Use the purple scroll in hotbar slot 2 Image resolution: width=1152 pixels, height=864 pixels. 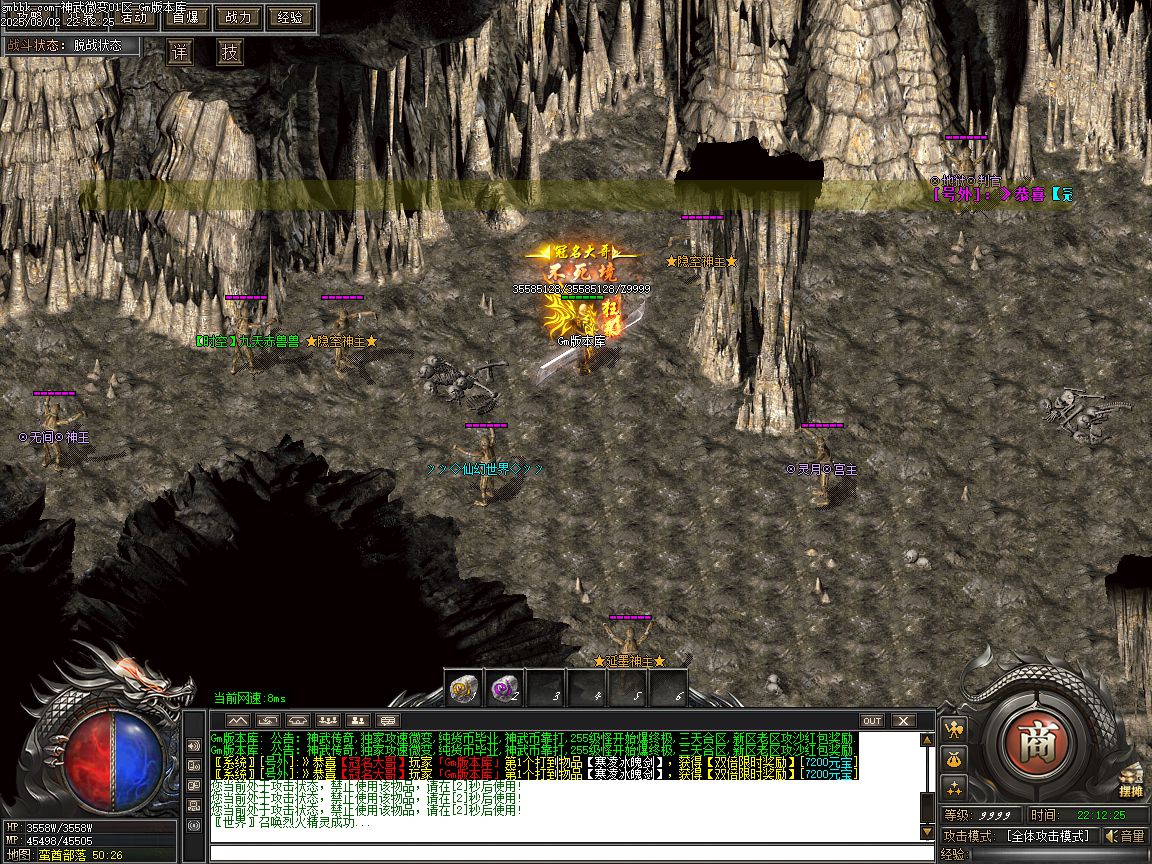point(505,688)
